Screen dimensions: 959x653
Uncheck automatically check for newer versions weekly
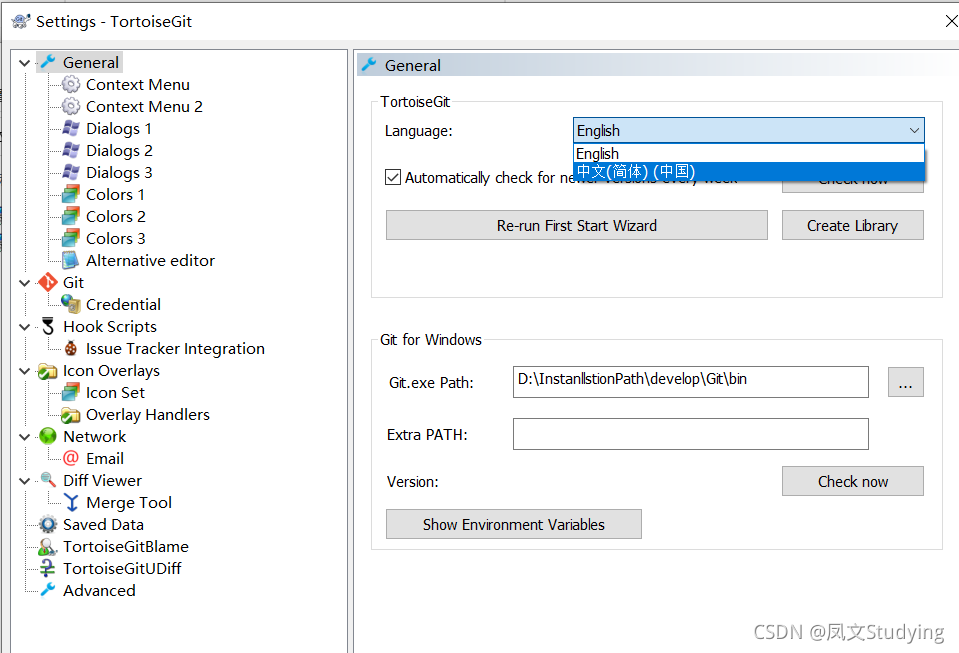[393, 177]
